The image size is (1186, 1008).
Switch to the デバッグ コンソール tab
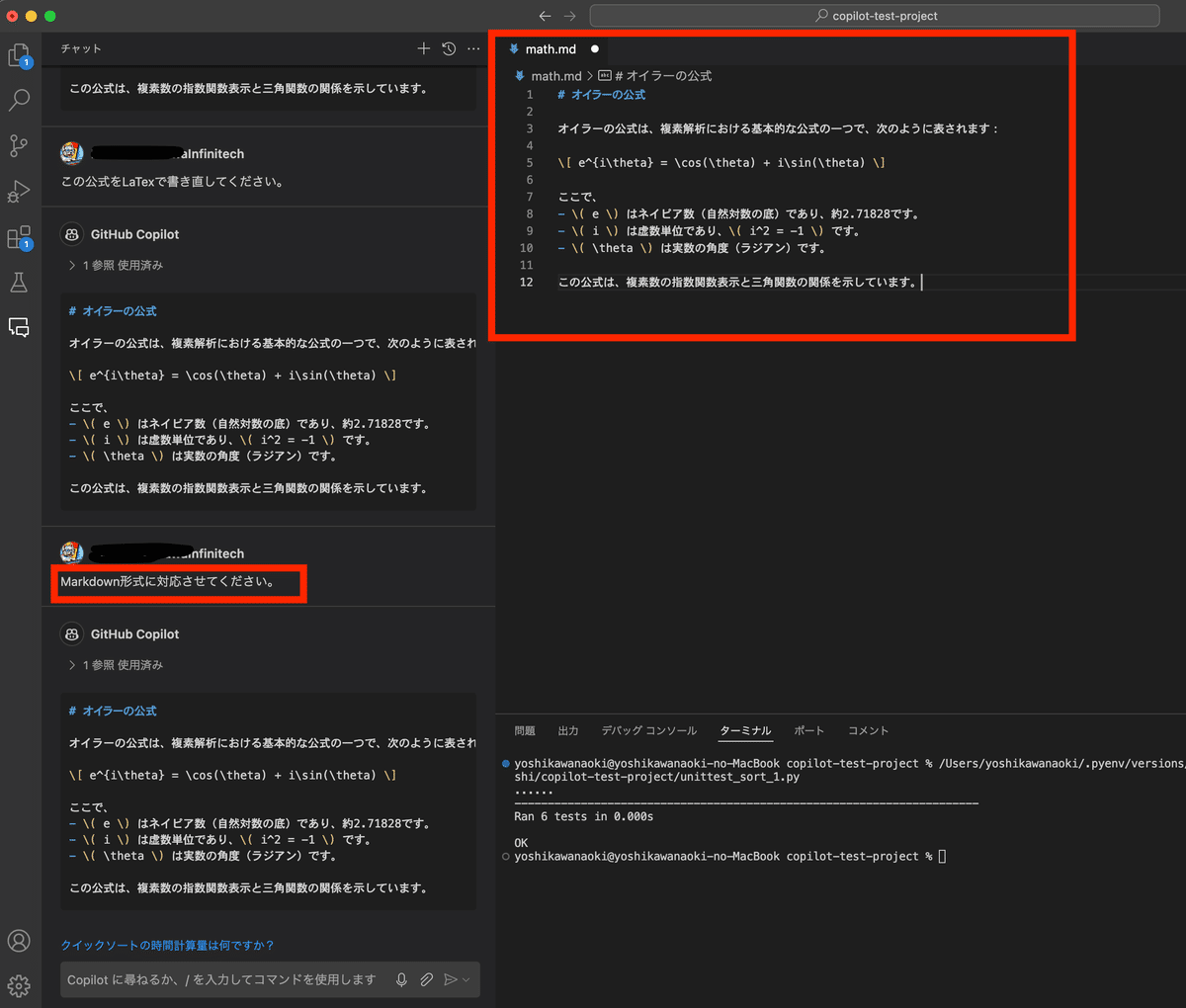pyautogui.click(x=649, y=730)
